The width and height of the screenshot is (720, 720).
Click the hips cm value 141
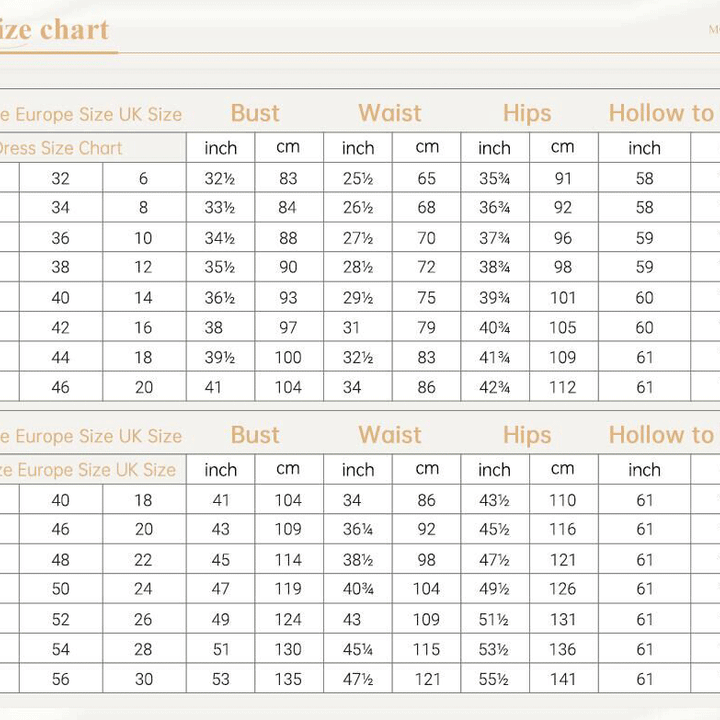pyautogui.click(x=563, y=679)
